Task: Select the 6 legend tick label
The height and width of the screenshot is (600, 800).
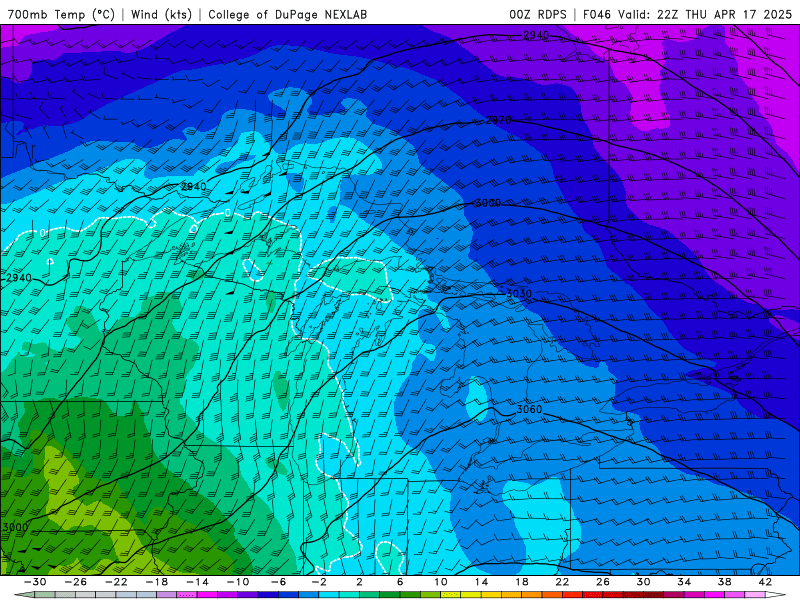Action: click(400, 582)
